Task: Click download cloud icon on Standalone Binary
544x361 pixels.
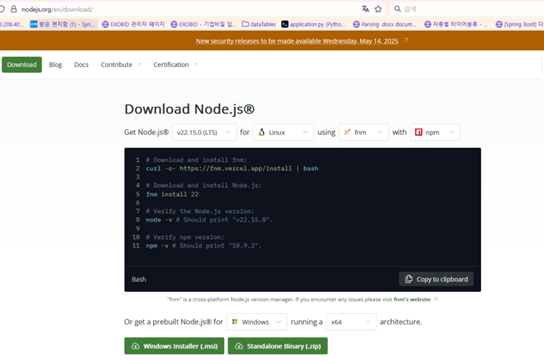Action: click(239, 346)
